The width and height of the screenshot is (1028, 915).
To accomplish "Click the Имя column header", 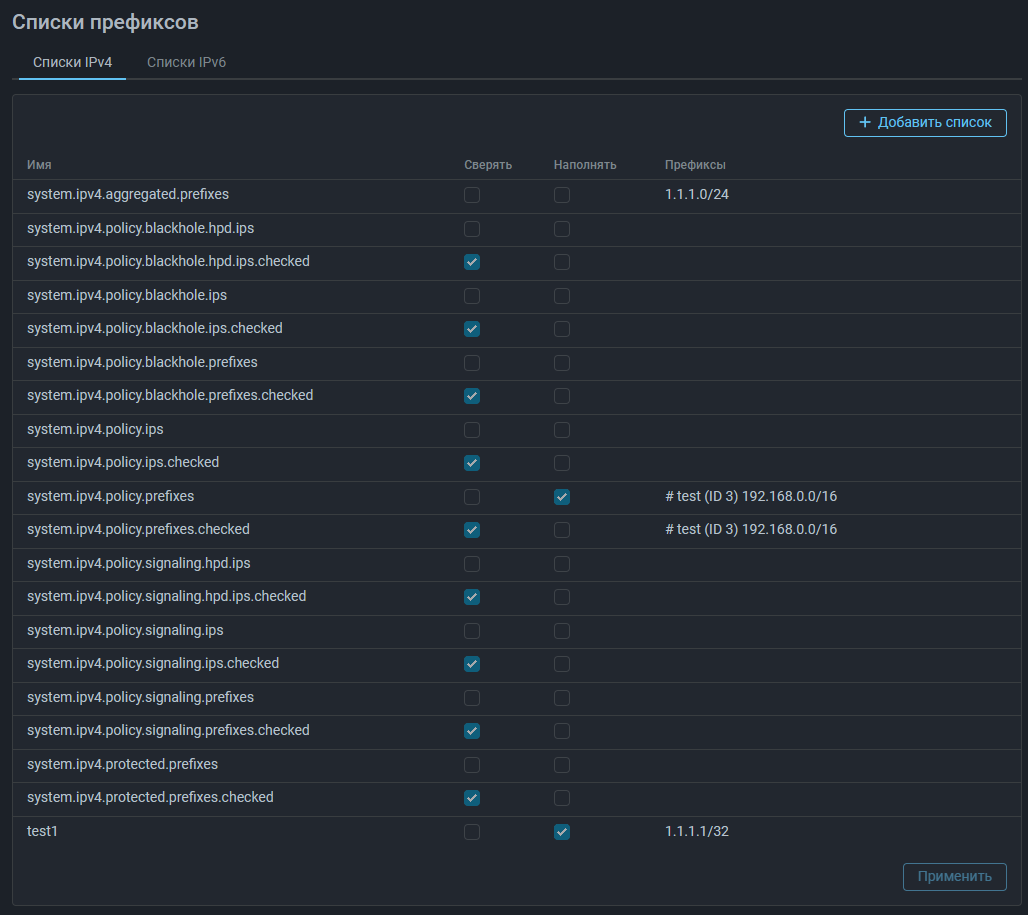I will pyautogui.click(x=40, y=165).
